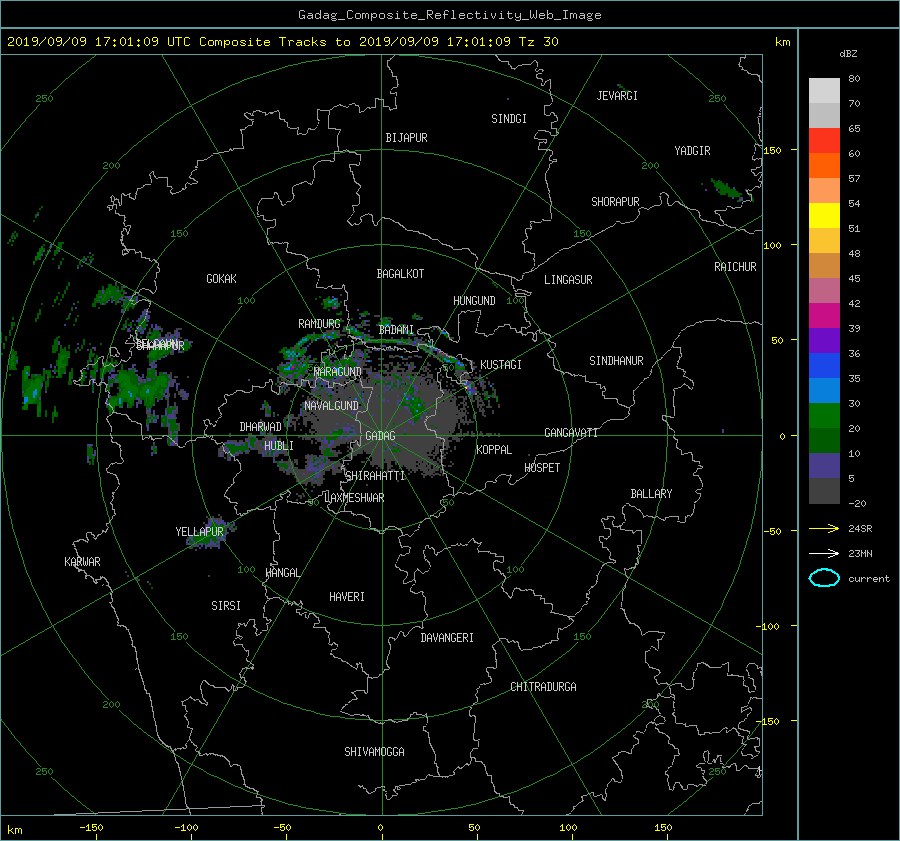Click the yellow 24SR track arrow icon
The image size is (900, 841).
(x=824, y=528)
